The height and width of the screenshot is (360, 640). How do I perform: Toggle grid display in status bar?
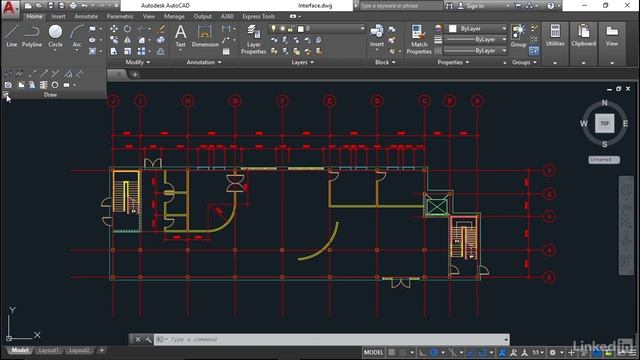pos(391,352)
